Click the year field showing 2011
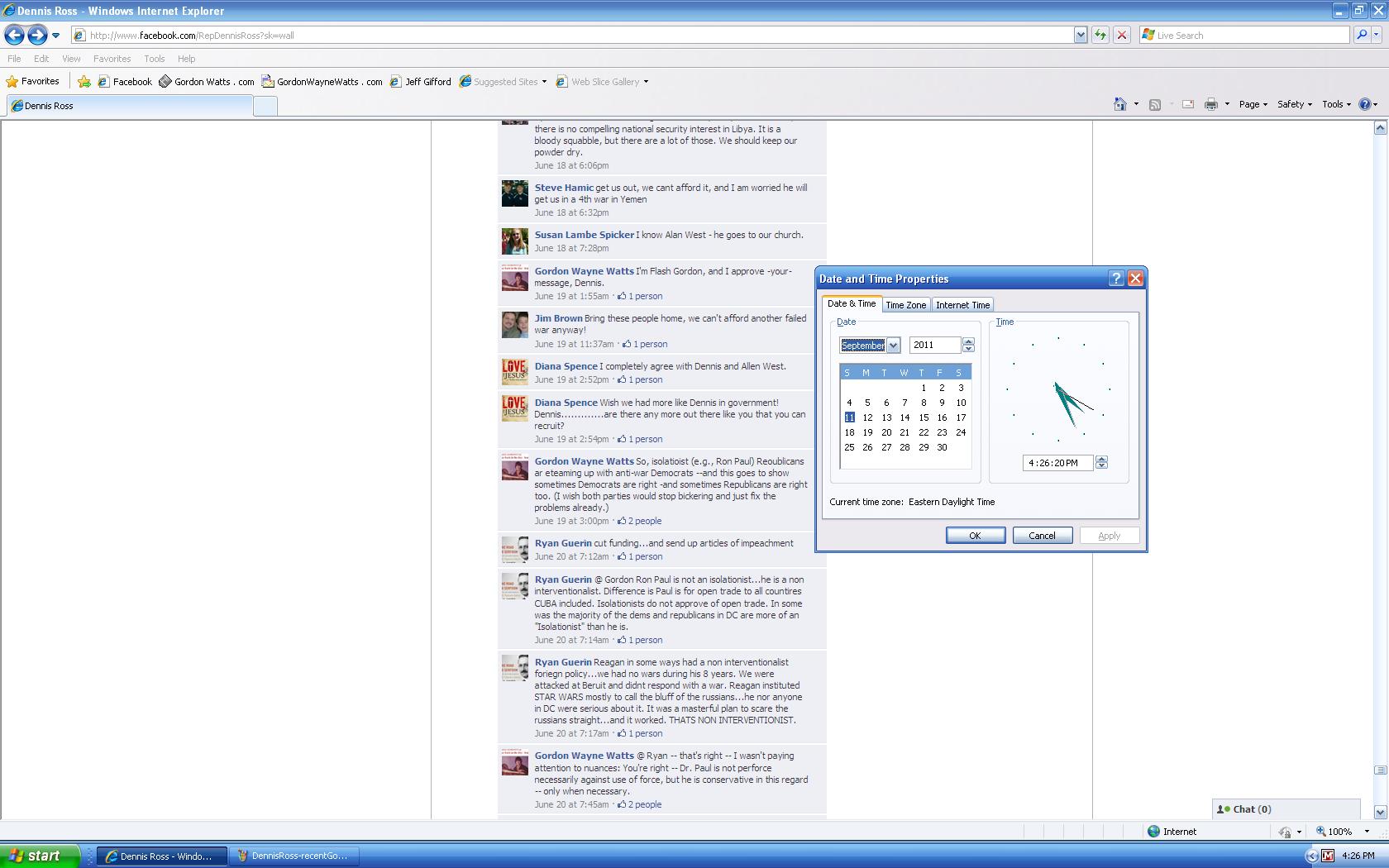Screen dimensions: 1389x868 935,345
